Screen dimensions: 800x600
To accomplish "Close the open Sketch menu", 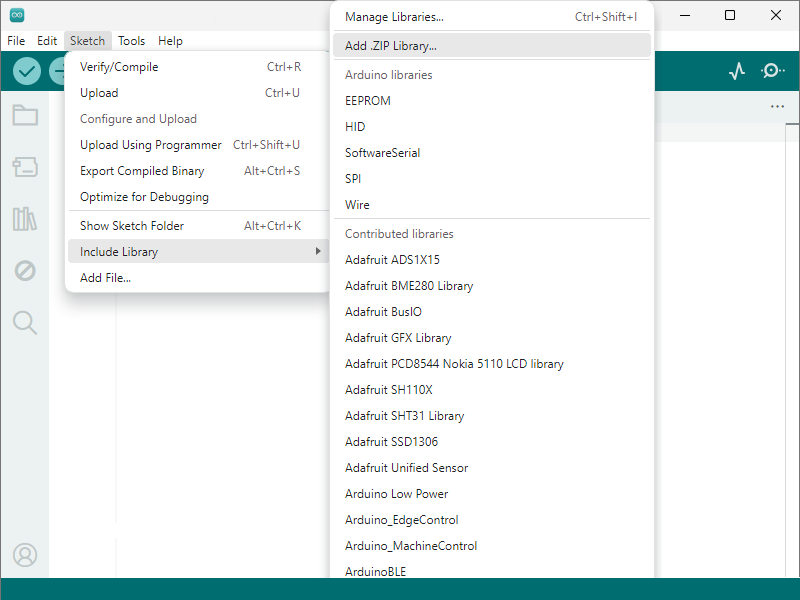I will pyautogui.click(x=87, y=41).
